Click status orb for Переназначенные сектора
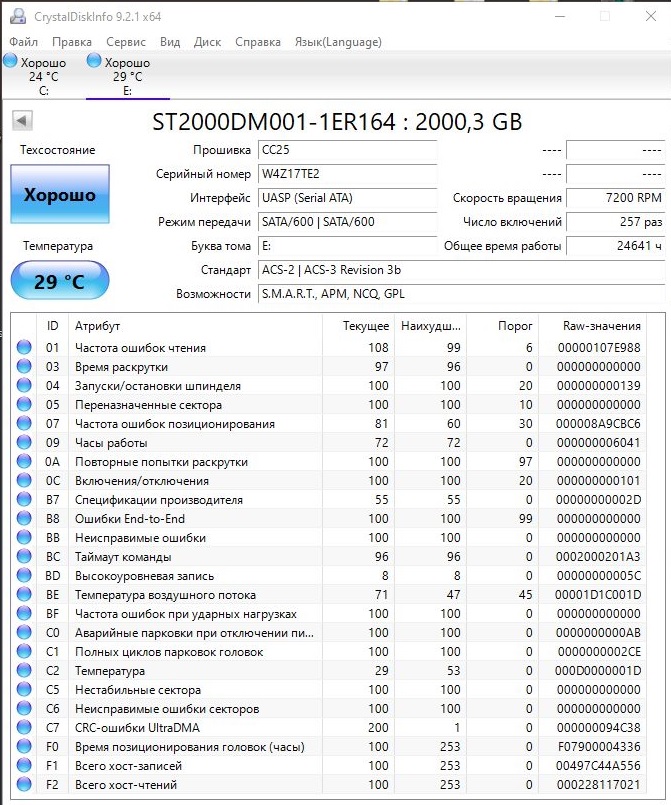 tap(24, 404)
